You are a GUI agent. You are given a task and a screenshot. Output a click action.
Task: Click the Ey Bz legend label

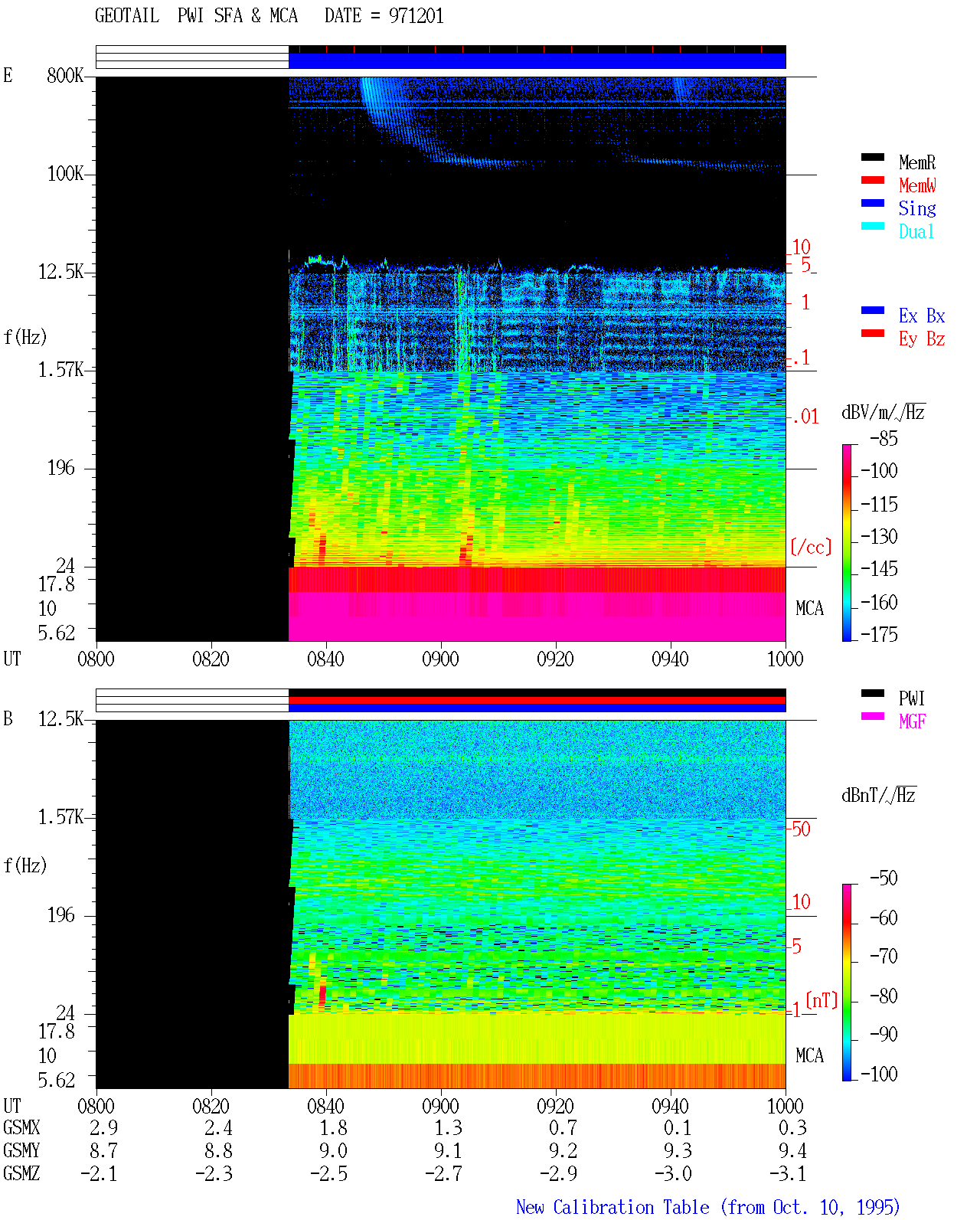(922, 339)
